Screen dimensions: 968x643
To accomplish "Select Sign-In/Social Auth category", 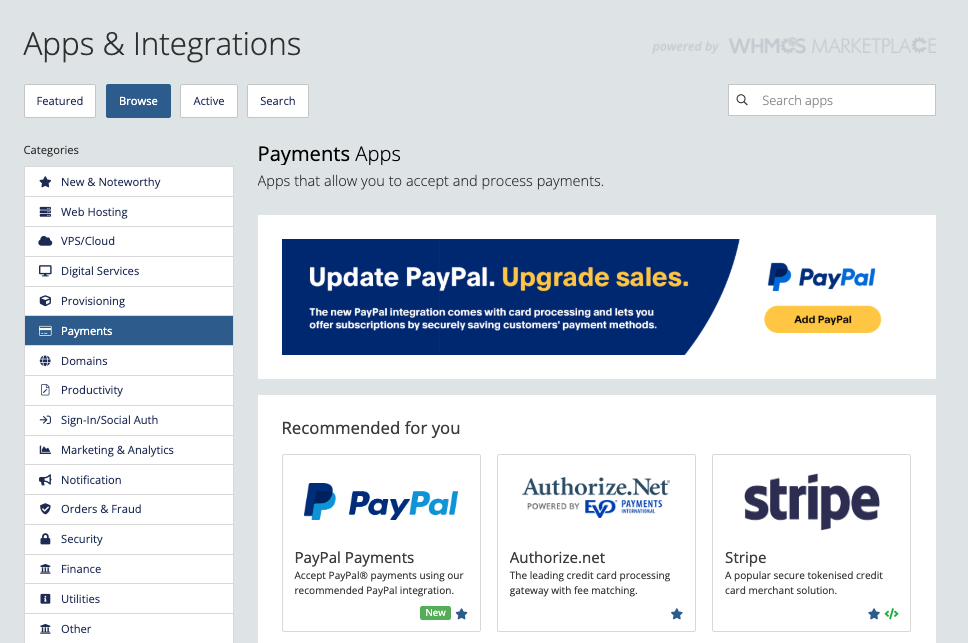I will coord(129,420).
